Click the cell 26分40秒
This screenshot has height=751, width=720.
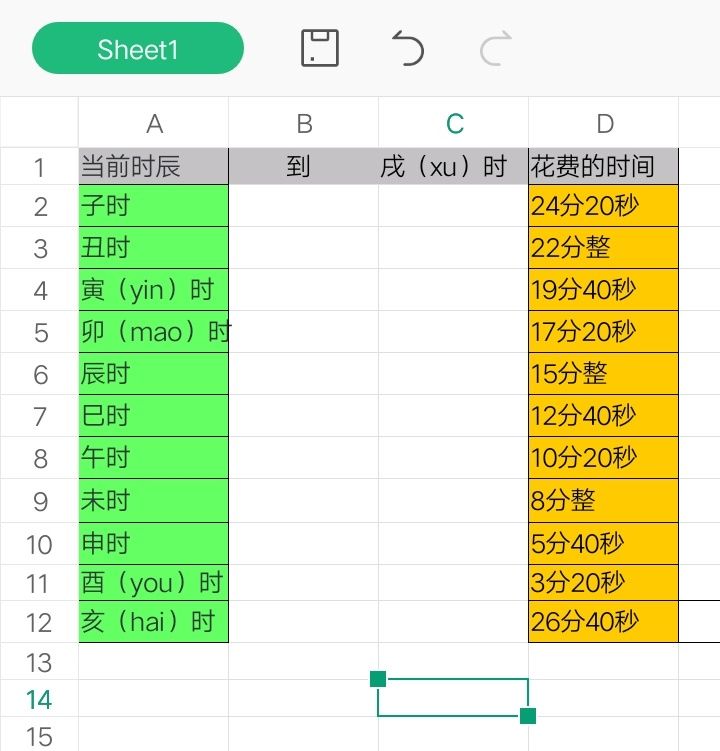604,622
